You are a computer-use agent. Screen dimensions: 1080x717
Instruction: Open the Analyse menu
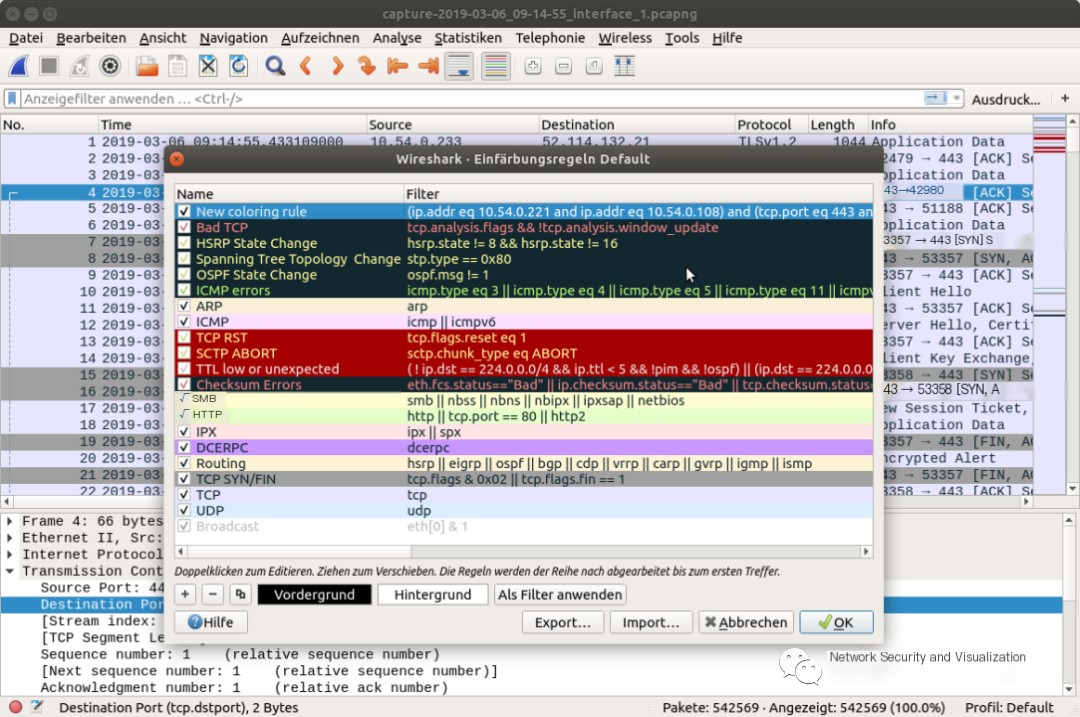point(397,38)
